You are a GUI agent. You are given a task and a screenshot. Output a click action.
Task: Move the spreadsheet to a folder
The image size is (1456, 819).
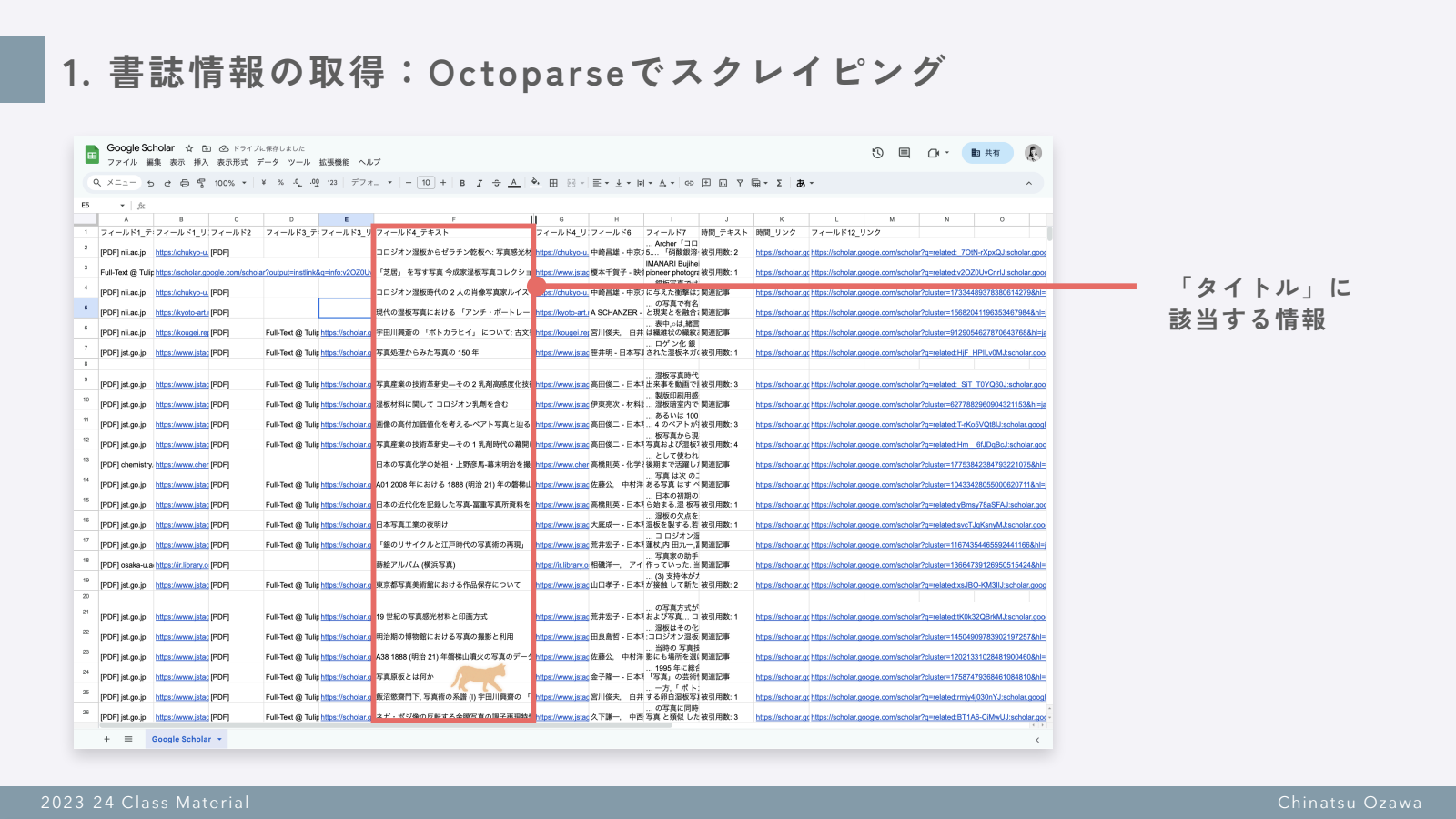[207, 148]
